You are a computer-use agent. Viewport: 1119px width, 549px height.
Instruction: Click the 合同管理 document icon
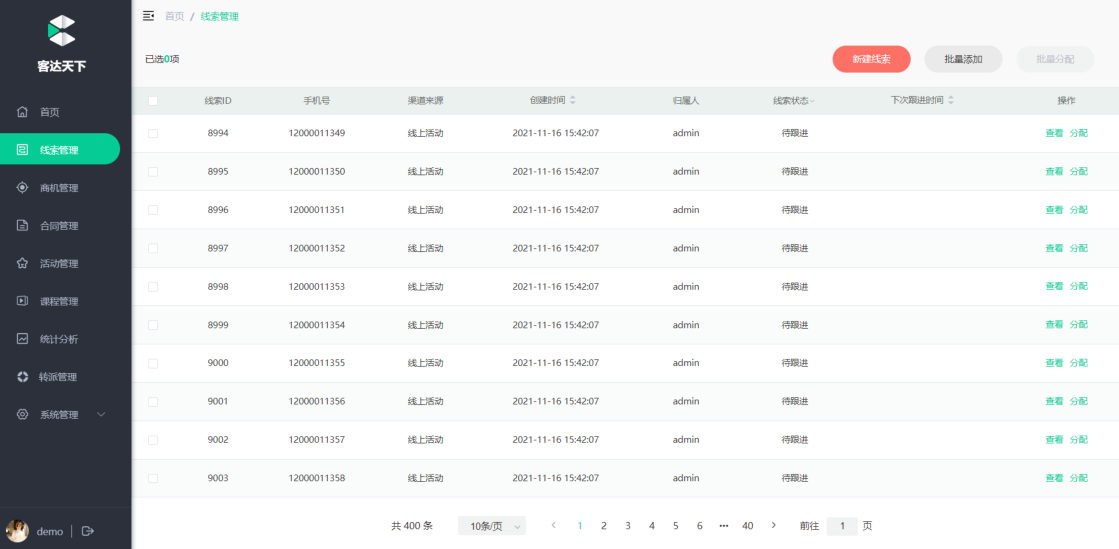point(22,226)
